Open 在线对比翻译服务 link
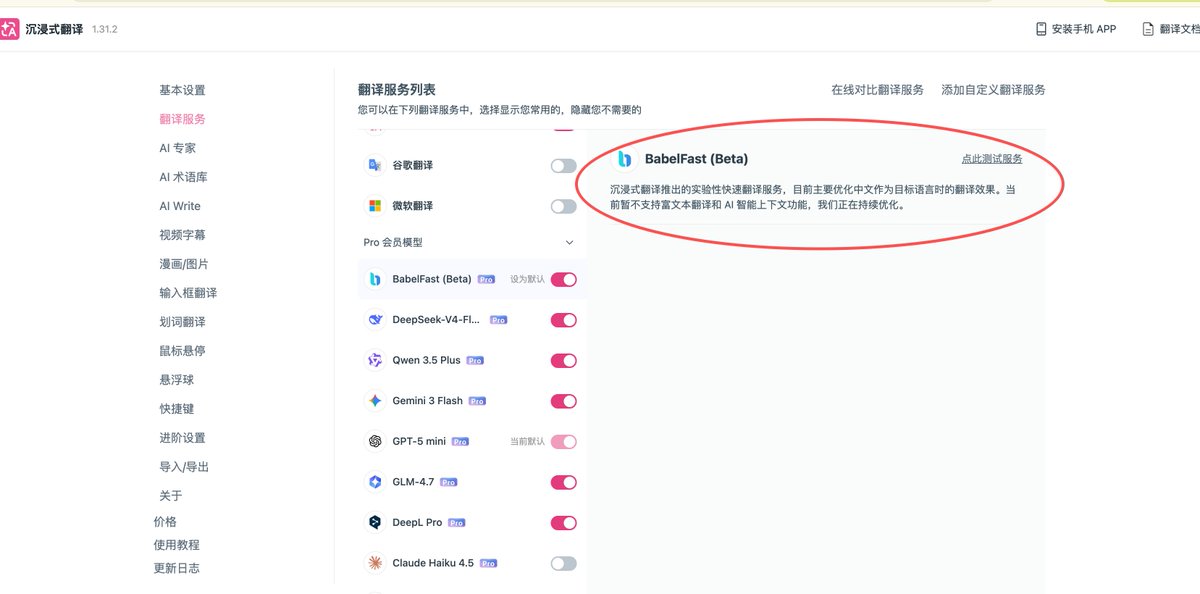This screenshot has height=594, width=1200. (x=878, y=90)
